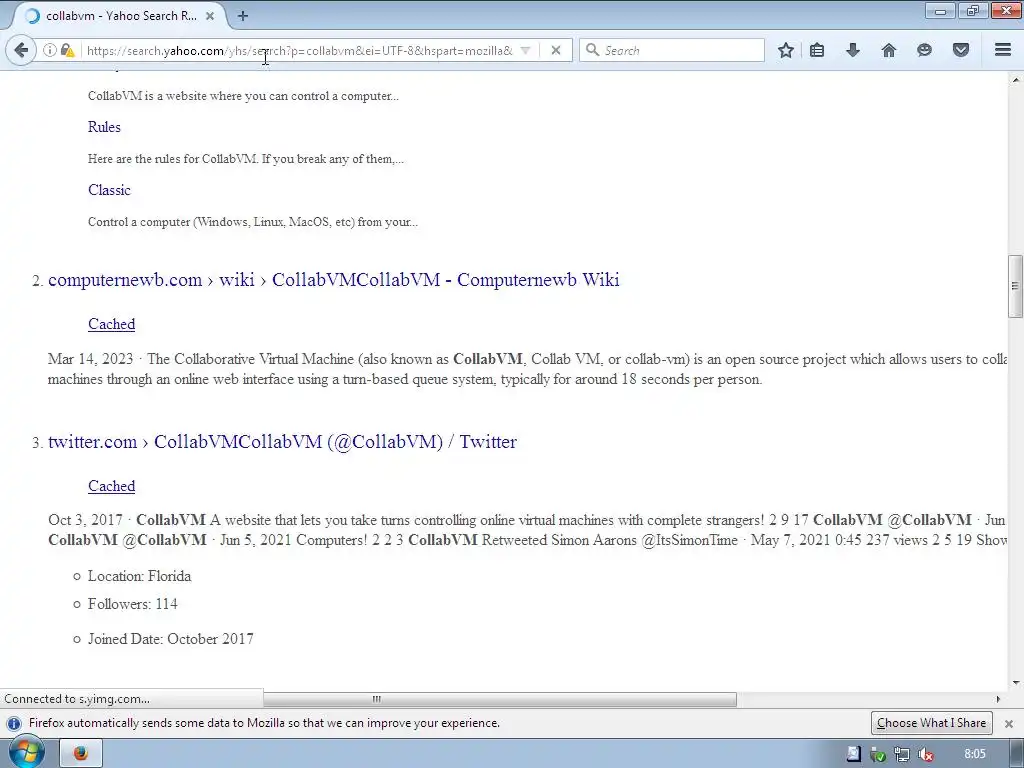Open the Classic sublink
This screenshot has height=768, width=1024.
(x=109, y=190)
